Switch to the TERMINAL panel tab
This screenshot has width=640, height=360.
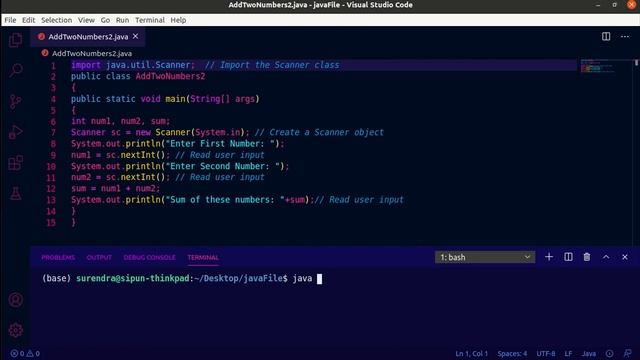tap(203, 258)
